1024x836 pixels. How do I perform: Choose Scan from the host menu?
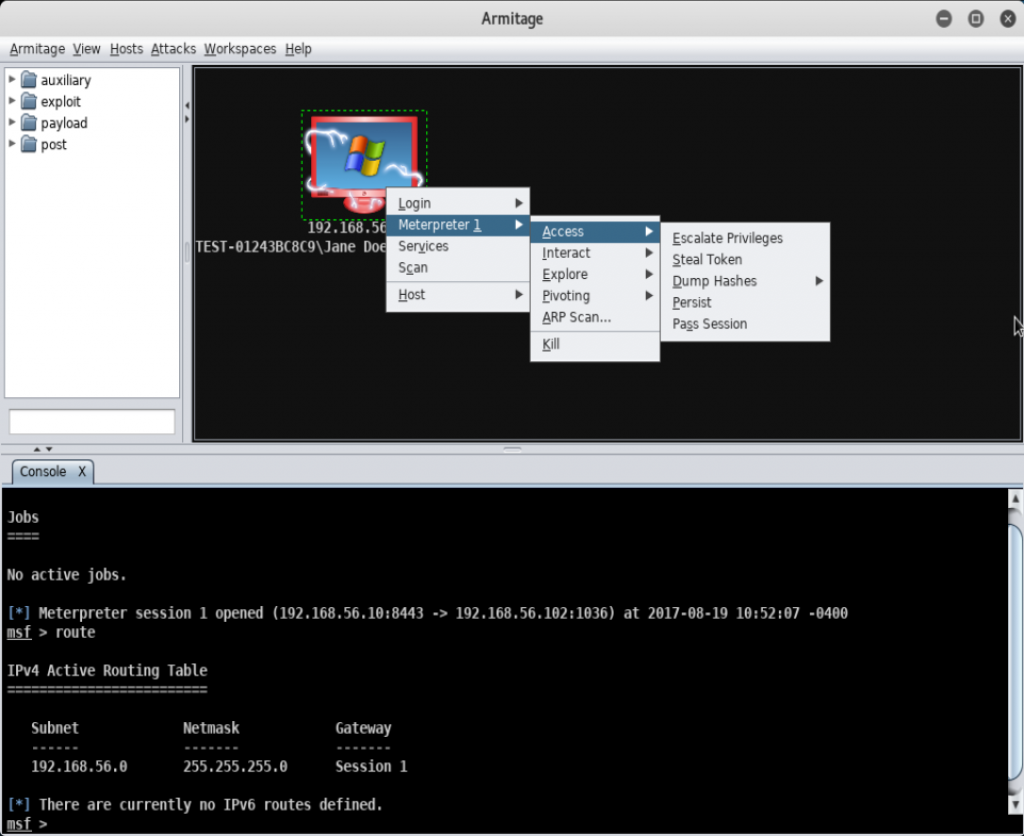pyautogui.click(x=458, y=268)
